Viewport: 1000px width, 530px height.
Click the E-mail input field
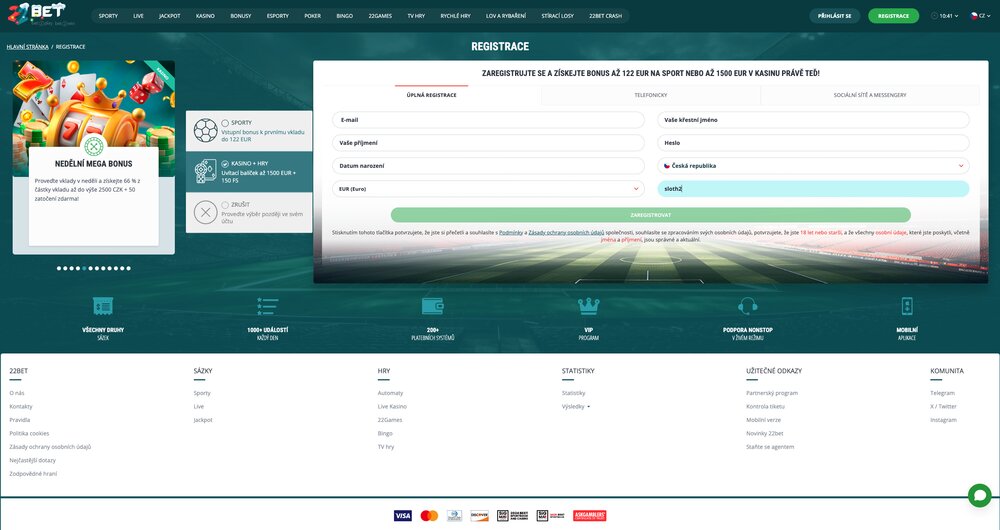click(488, 119)
